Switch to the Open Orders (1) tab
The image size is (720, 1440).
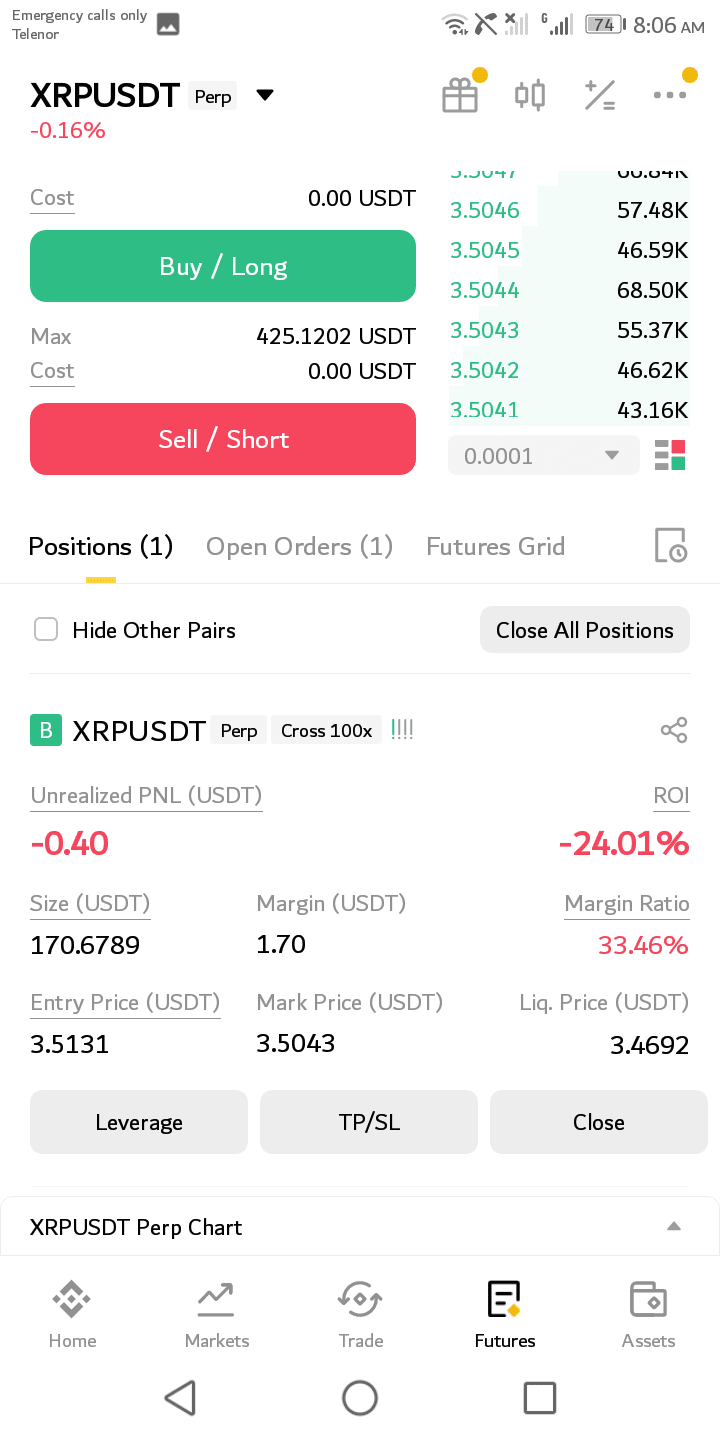(299, 546)
